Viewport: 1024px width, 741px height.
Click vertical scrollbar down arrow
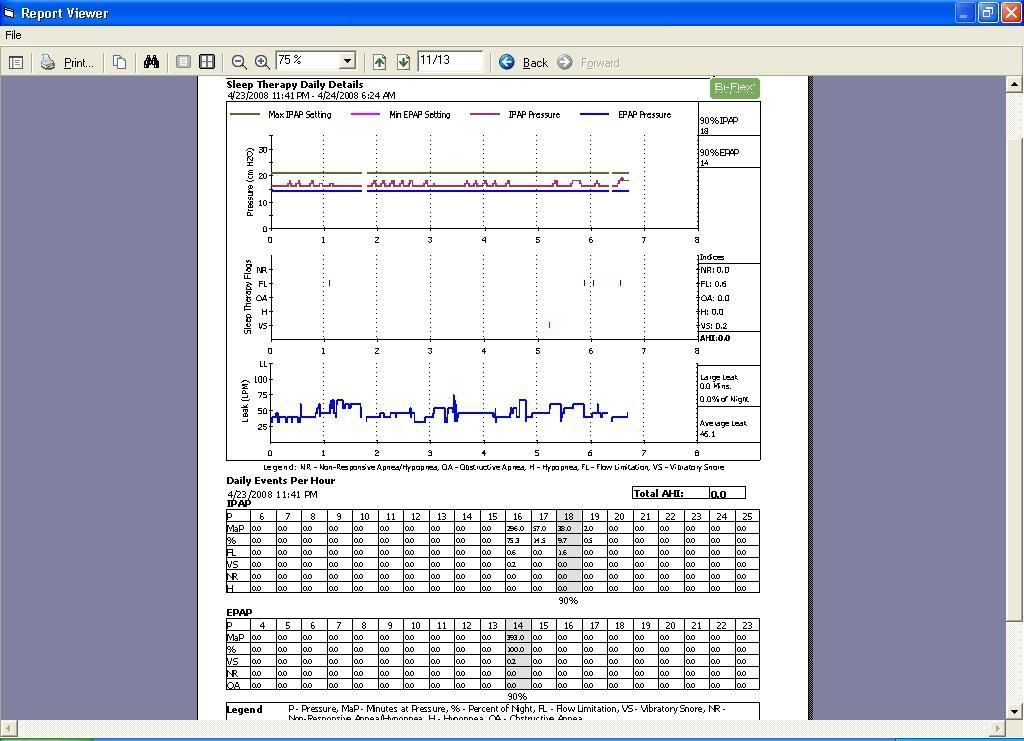[x=1014, y=712]
